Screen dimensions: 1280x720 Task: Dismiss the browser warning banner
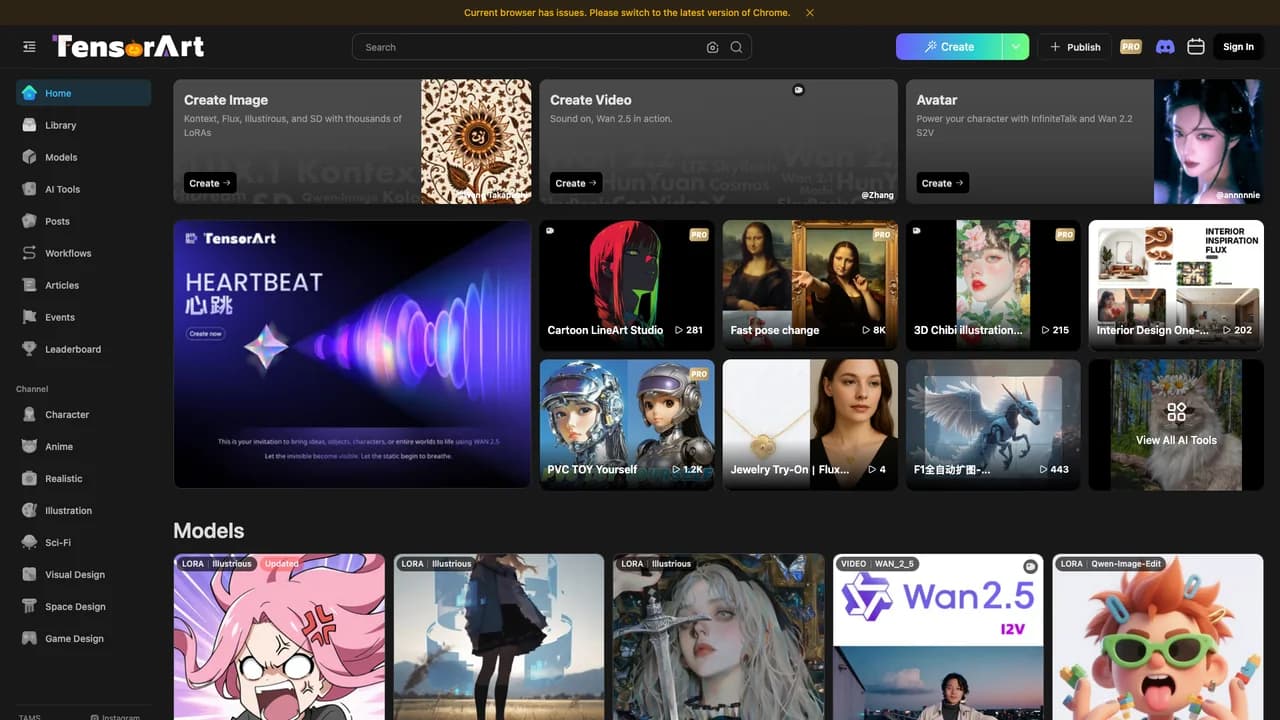810,13
